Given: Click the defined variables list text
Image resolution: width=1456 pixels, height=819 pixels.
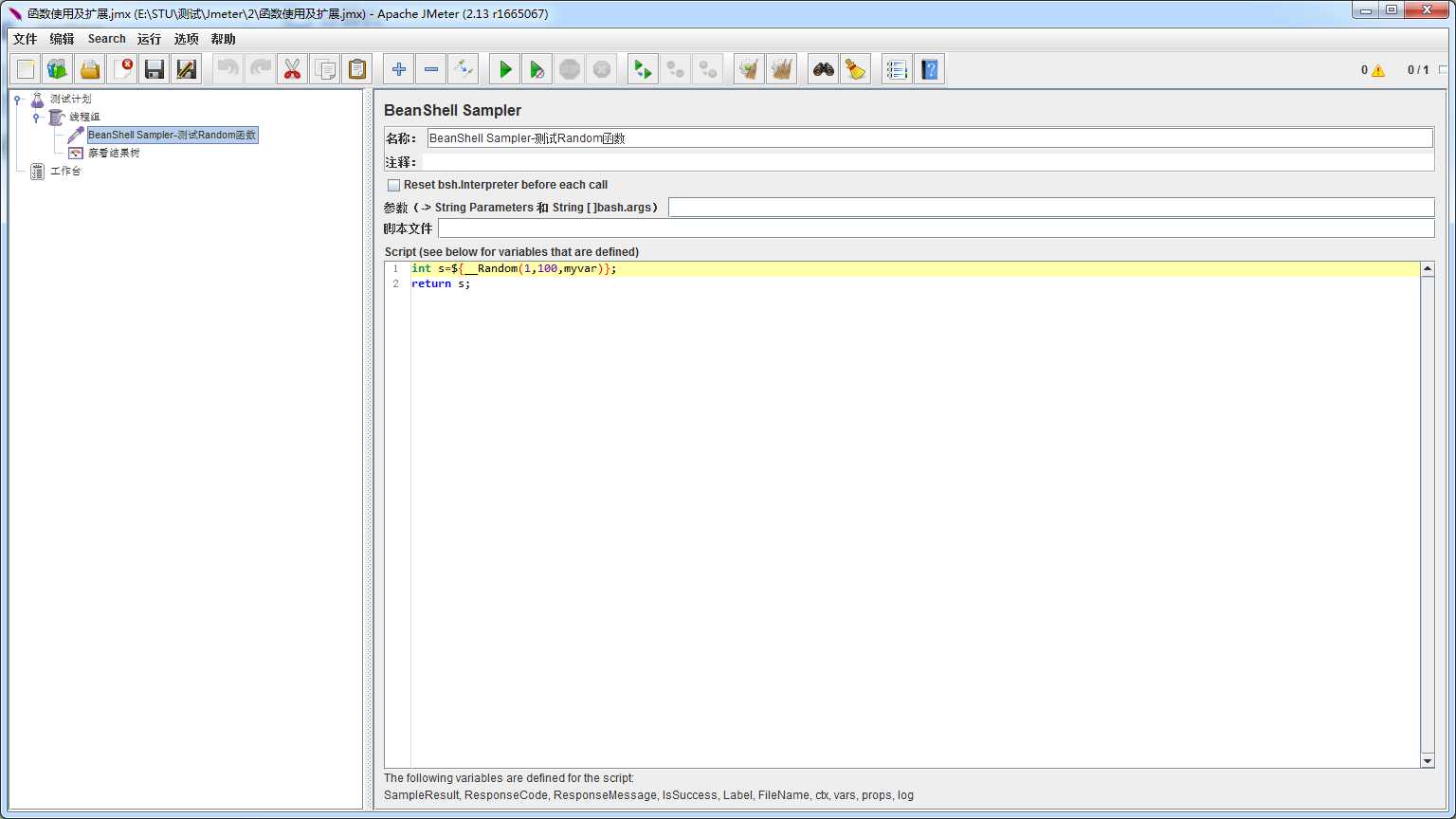Looking at the screenshot, I should click(648, 795).
